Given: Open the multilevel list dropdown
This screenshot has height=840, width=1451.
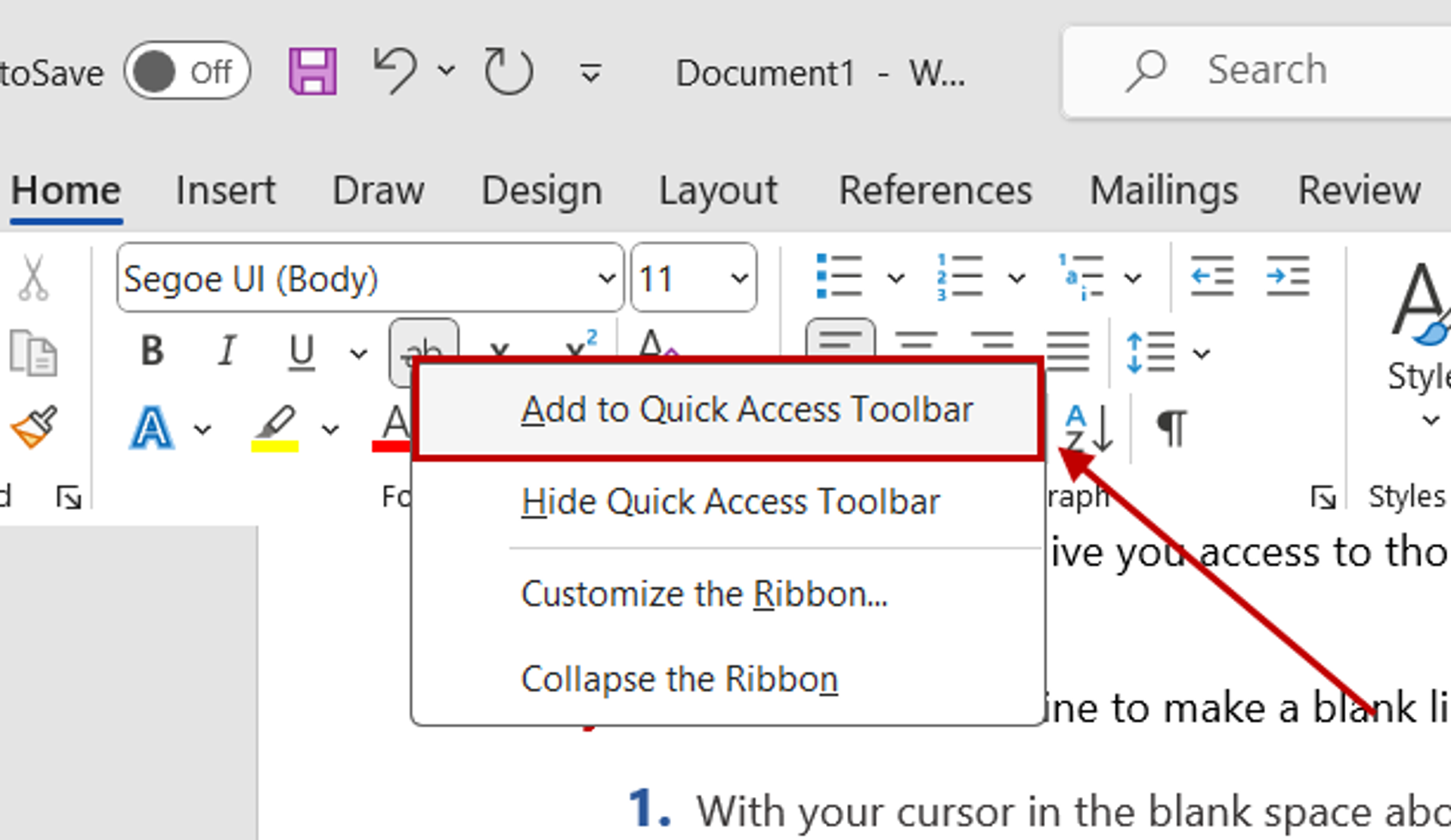Looking at the screenshot, I should (x=1132, y=278).
